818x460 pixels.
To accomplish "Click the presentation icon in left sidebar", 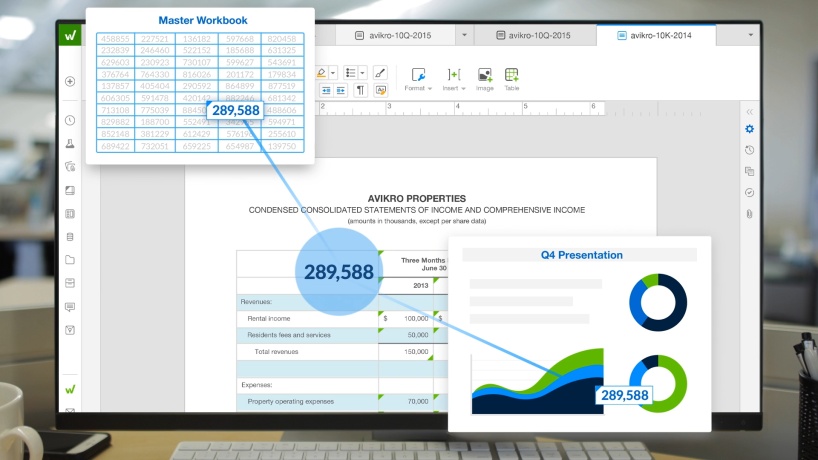I will point(70,190).
